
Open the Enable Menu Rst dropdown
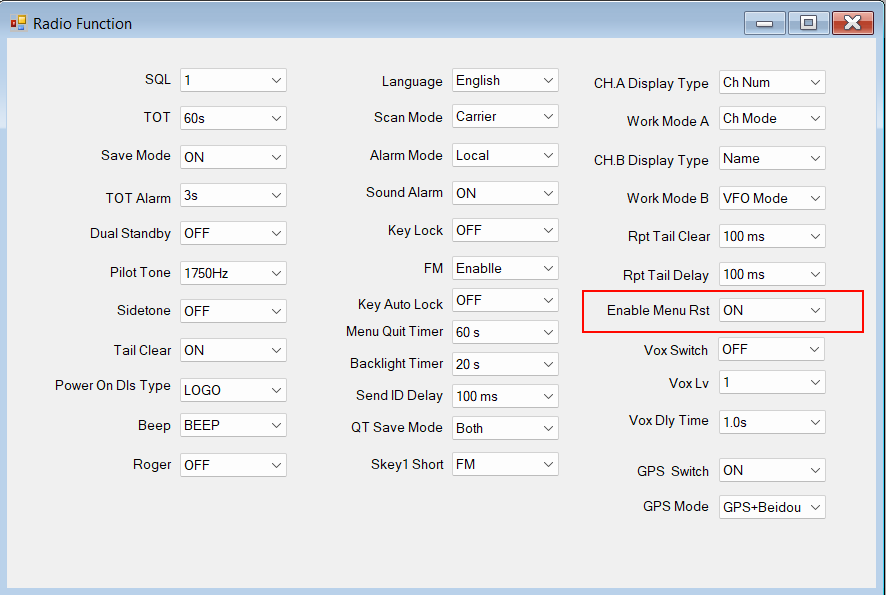point(772,310)
